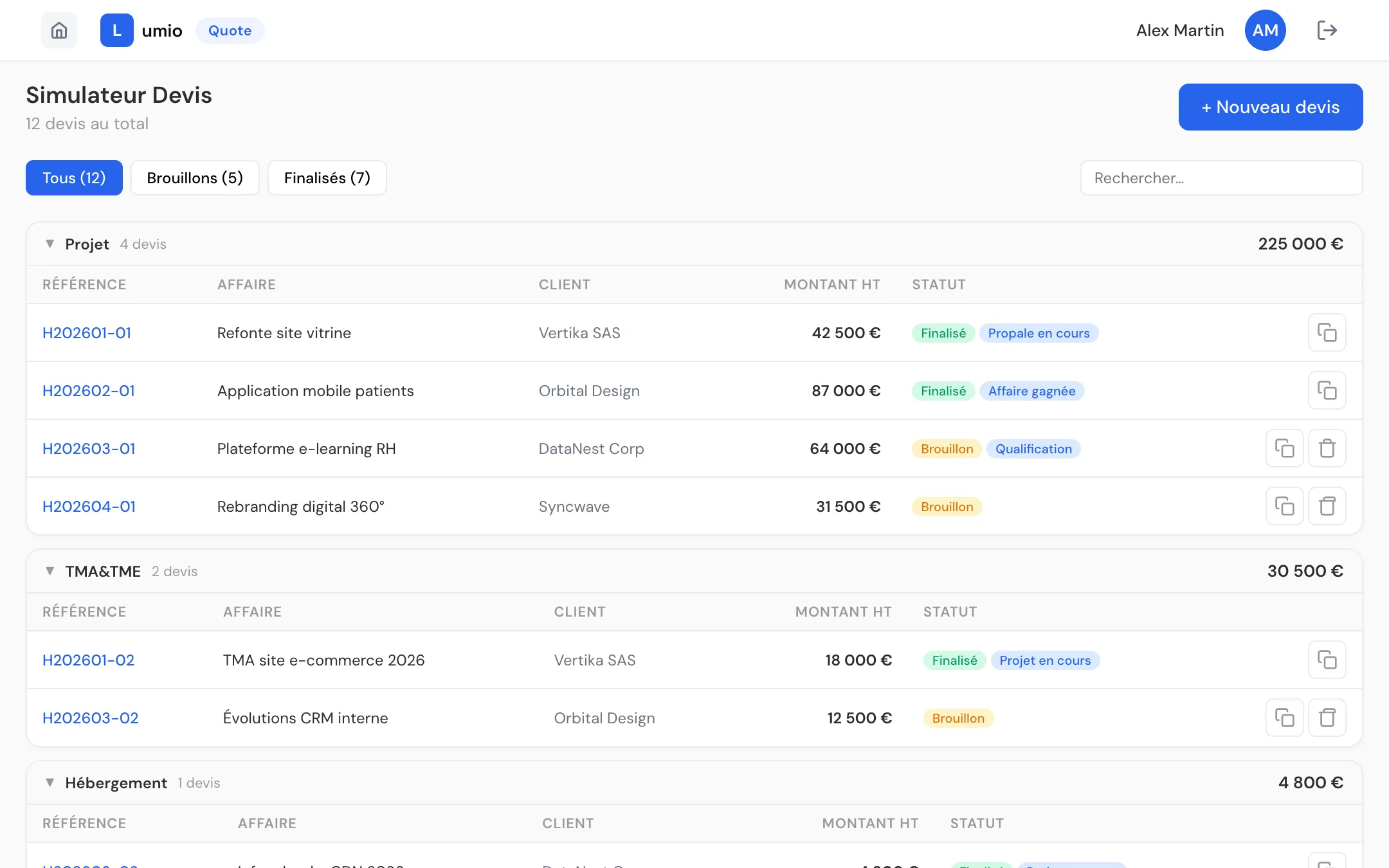
Task: Click the Quote badge in header
Action: tap(230, 30)
